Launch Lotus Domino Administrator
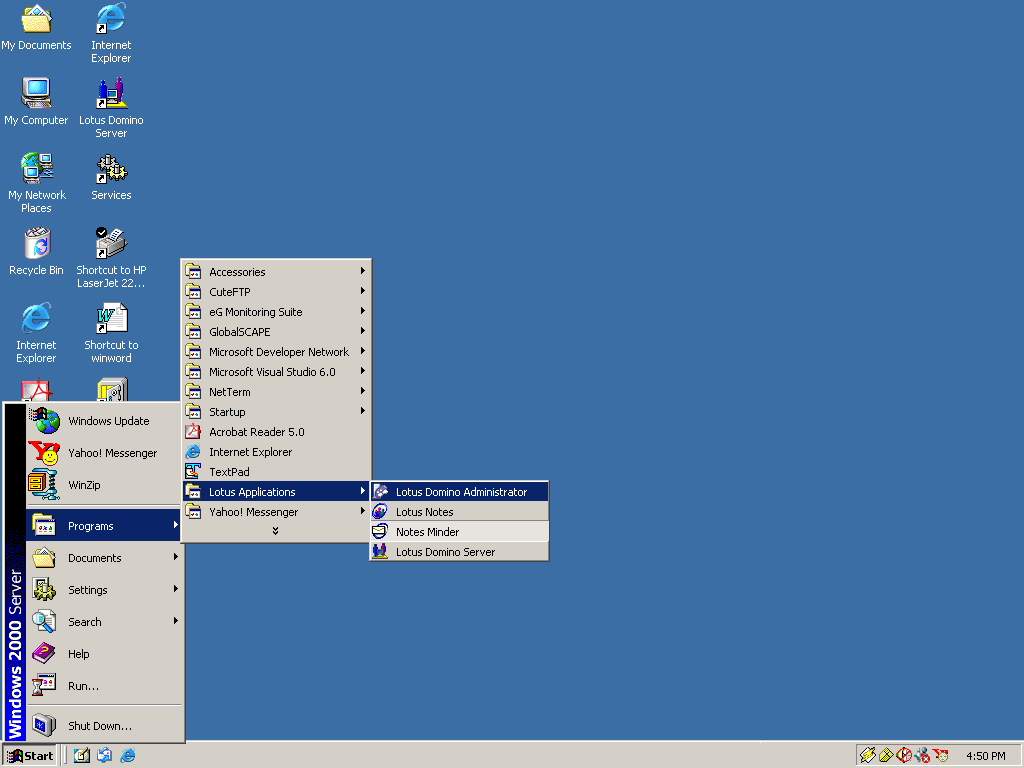Image resolution: width=1024 pixels, height=768 pixels. [x=460, y=492]
